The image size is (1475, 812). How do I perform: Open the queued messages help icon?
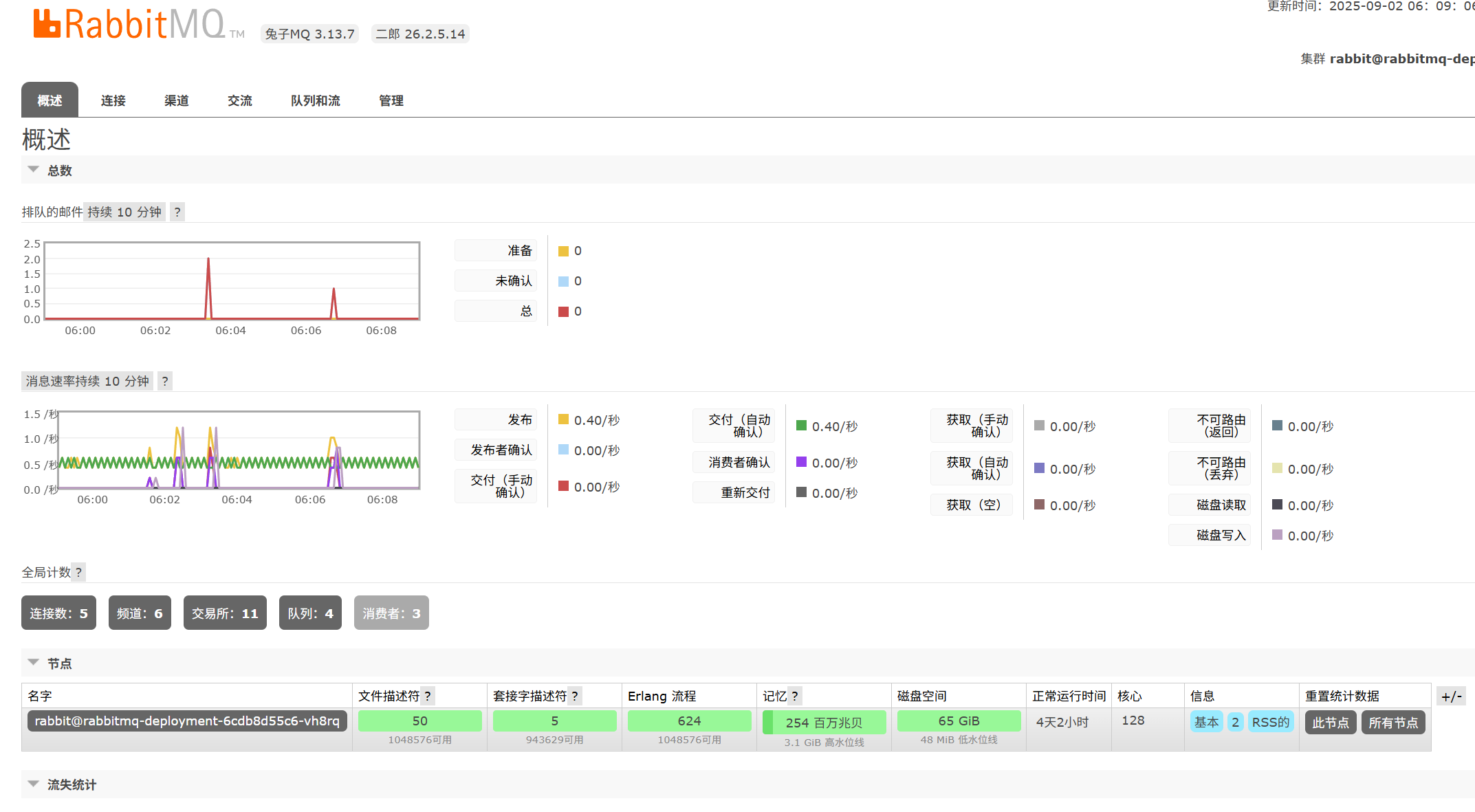(x=177, y=212)
